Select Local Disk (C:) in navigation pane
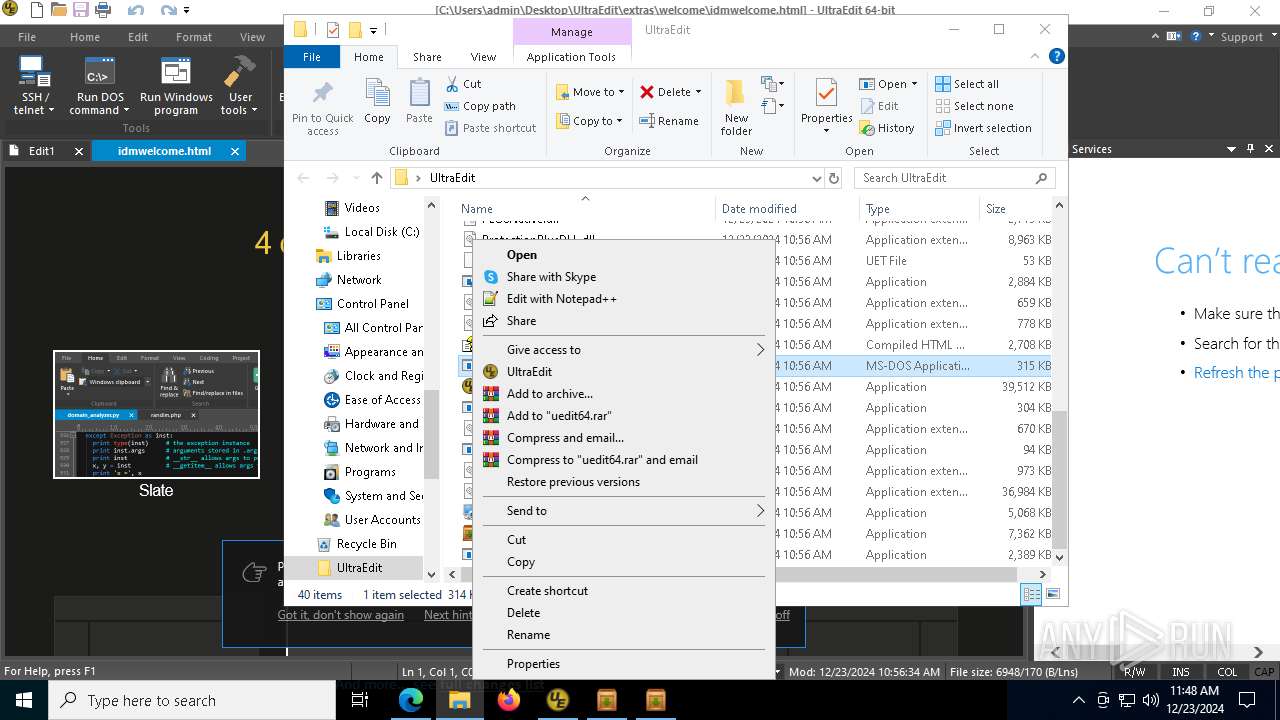Viewport: 1280px width, 720px height. click(x=382, y=232)
